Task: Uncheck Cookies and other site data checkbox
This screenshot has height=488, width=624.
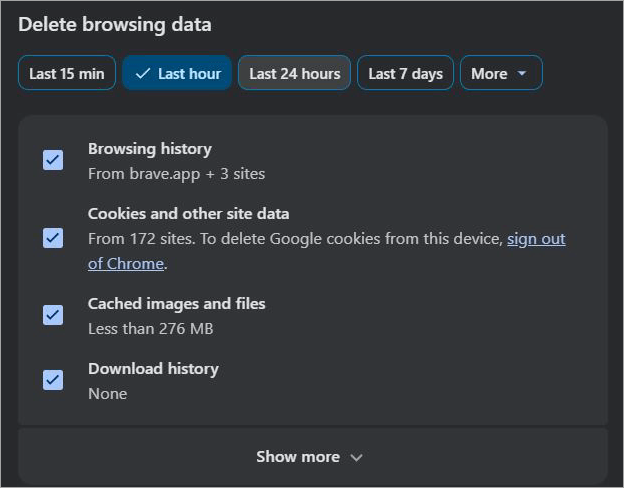Action: tap(53, 238)
